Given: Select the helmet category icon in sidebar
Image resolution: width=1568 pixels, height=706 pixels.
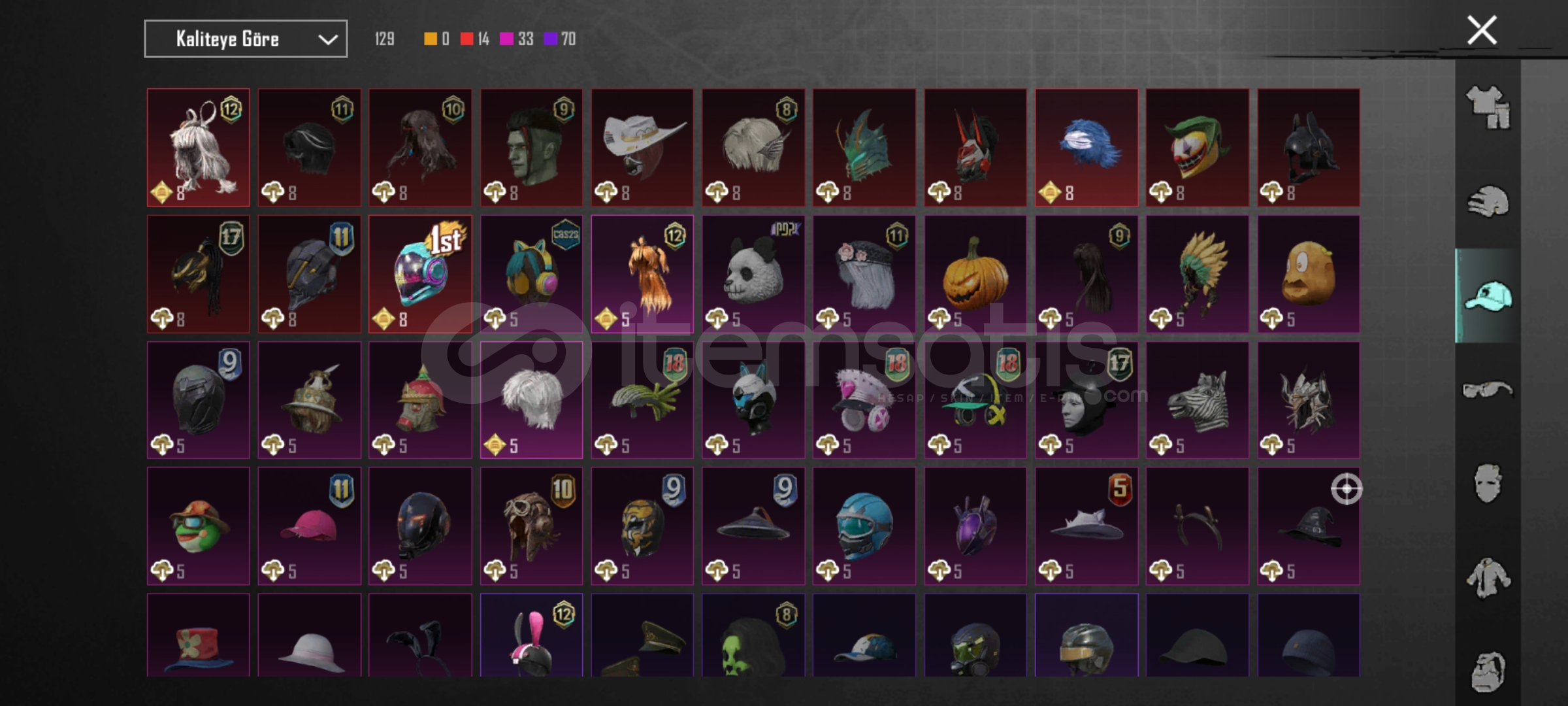Looking at the screenshot, I should [1488, 201].
